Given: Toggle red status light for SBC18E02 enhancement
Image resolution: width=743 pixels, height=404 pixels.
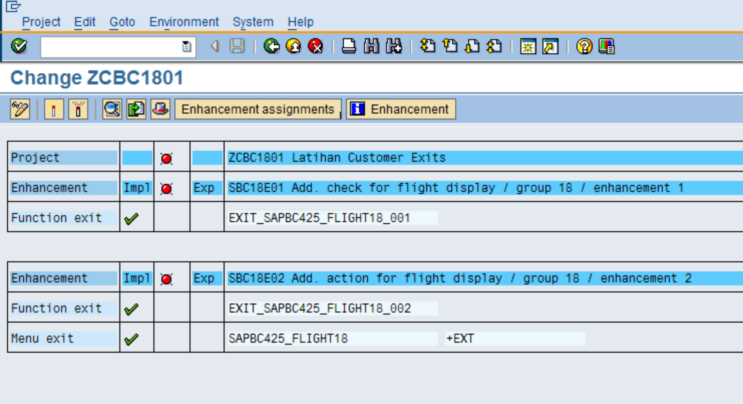Looking at the screenshot, I should [166, 279].
